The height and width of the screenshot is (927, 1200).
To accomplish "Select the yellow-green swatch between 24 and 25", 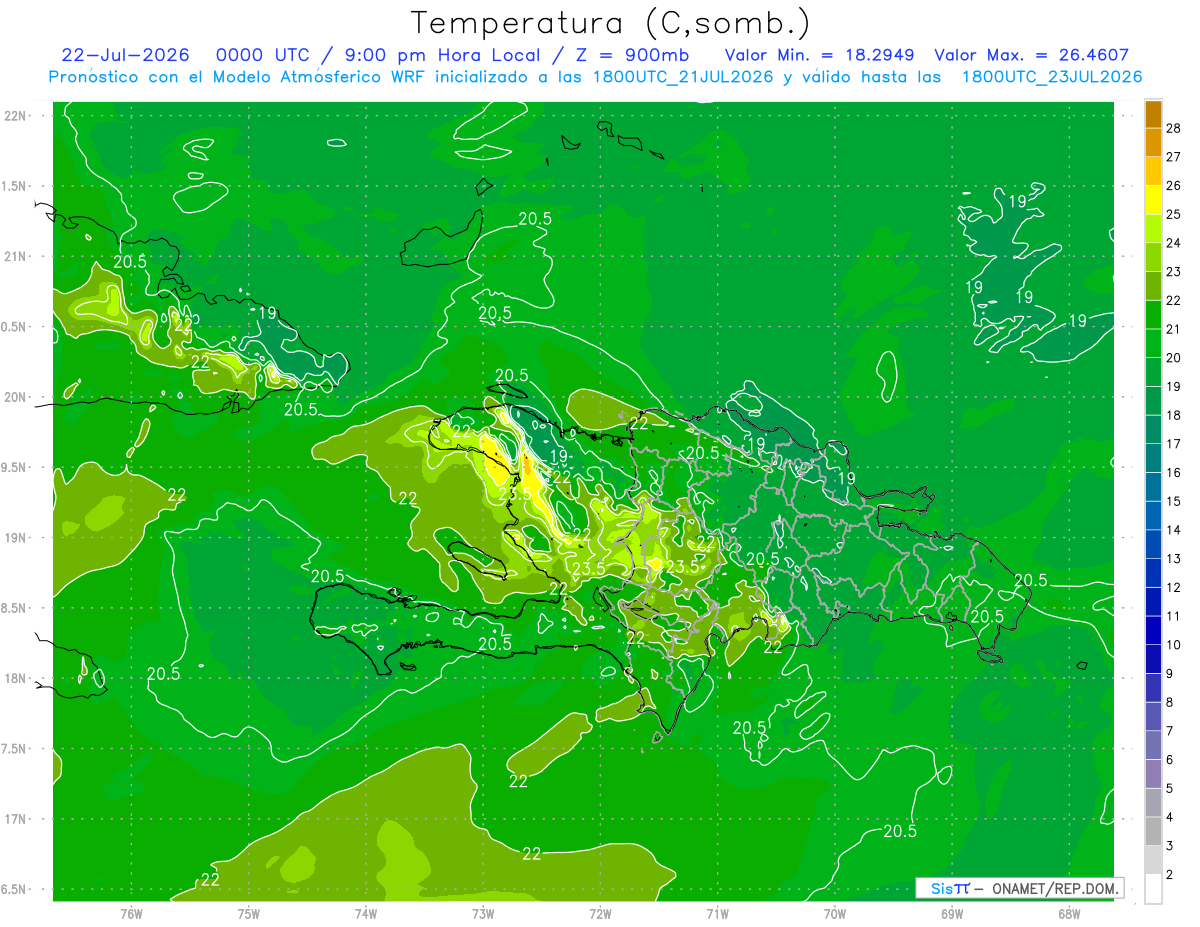I will tap(1153, 228).
